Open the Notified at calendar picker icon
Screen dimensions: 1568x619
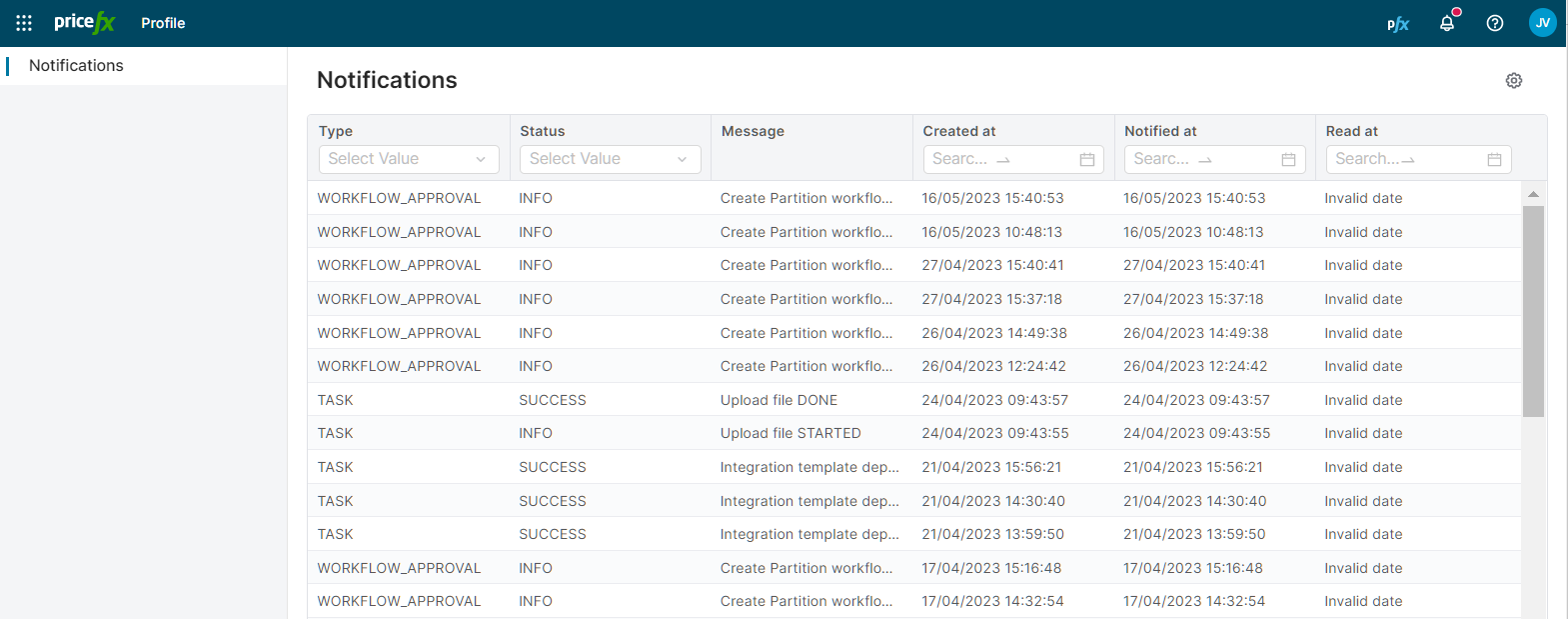(1288, 159)
